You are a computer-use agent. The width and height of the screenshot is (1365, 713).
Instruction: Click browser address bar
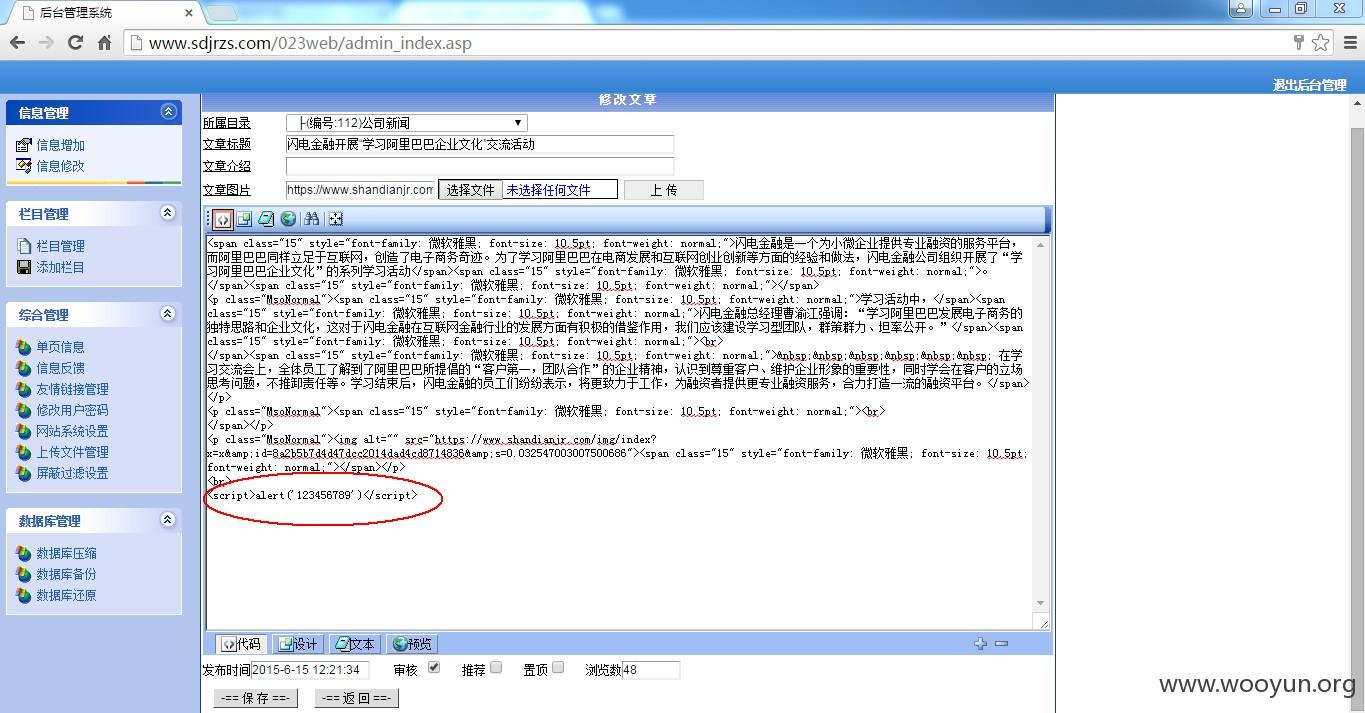708,43
